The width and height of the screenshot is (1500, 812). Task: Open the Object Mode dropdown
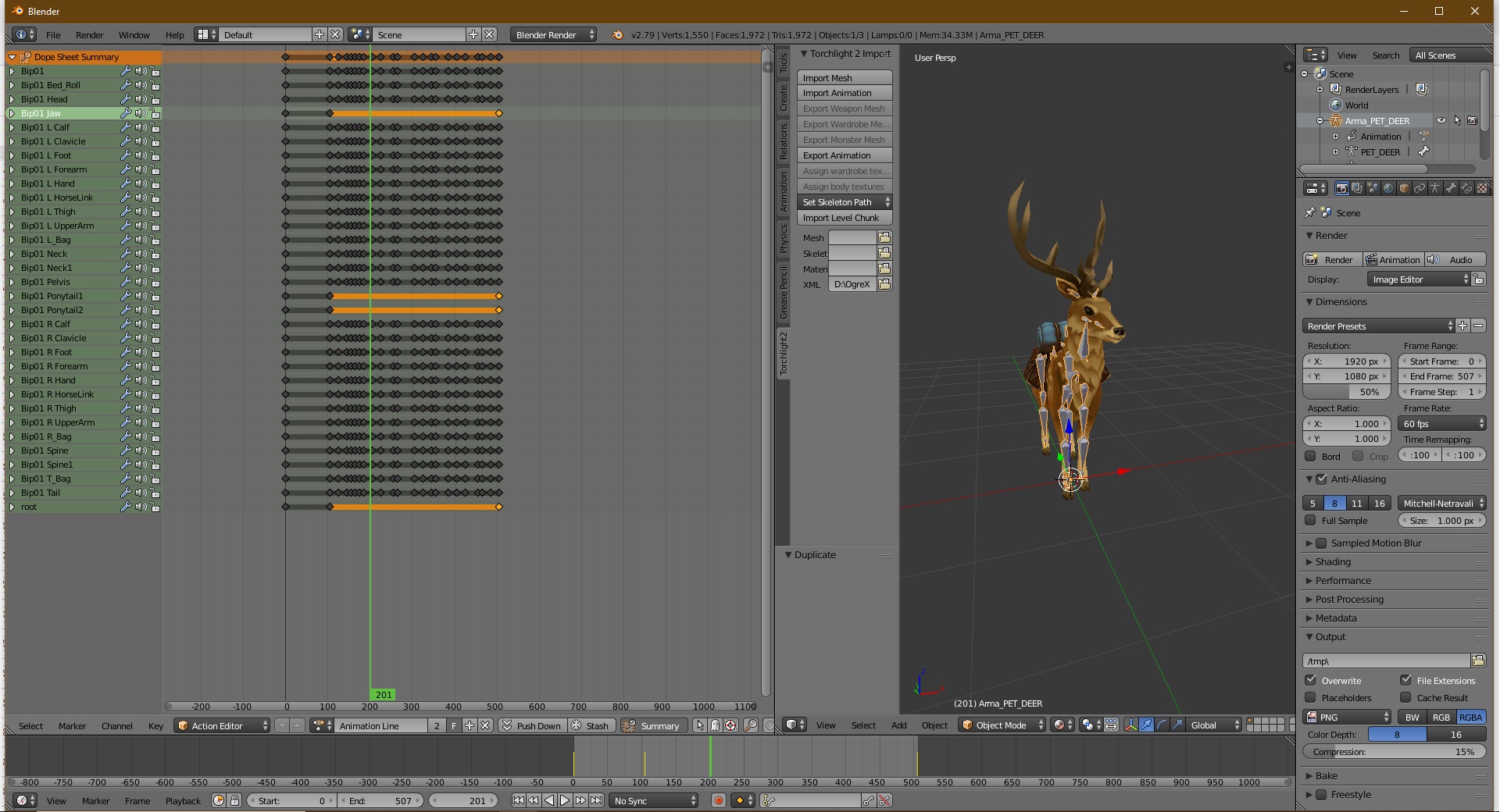click(1002, 725)
